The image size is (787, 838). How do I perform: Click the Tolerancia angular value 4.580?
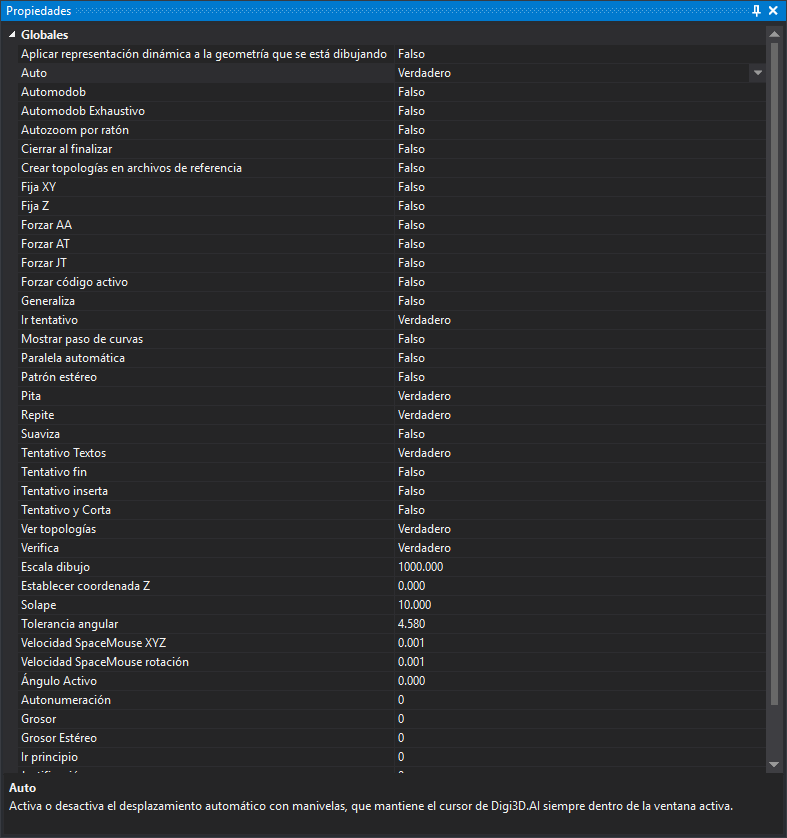click(x=580, y=624)
